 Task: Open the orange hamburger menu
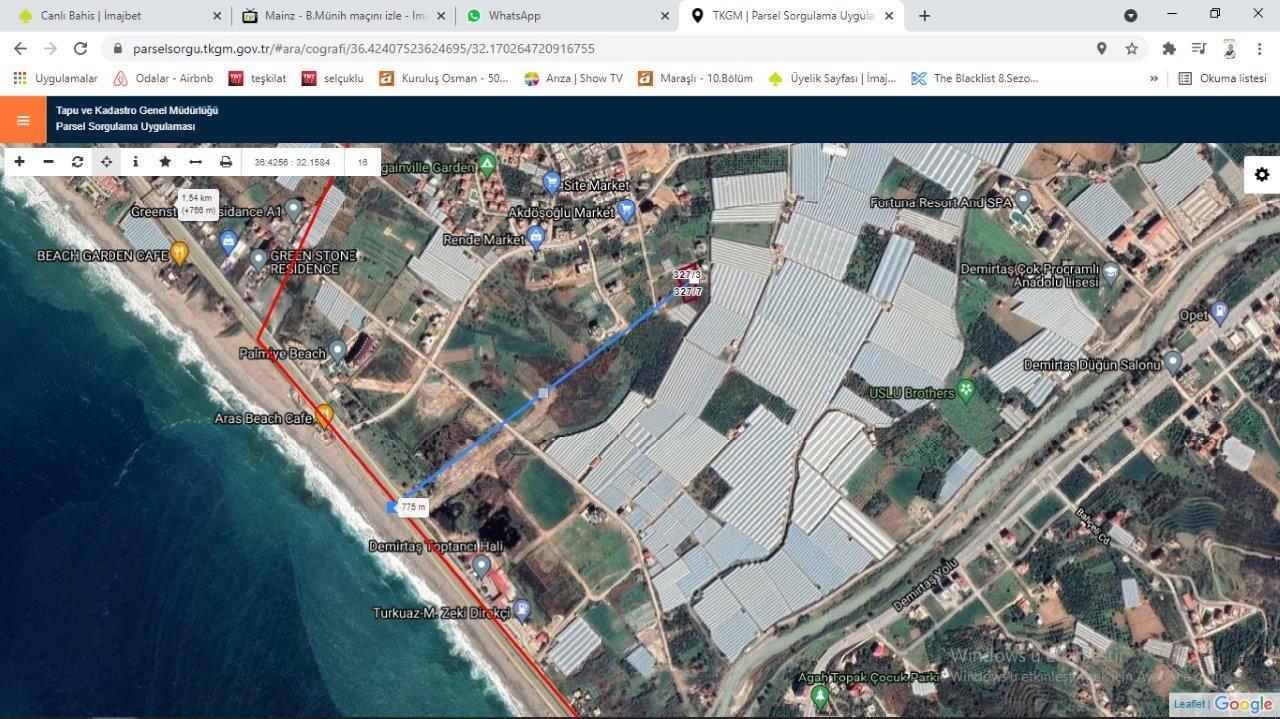pos(23,120)
